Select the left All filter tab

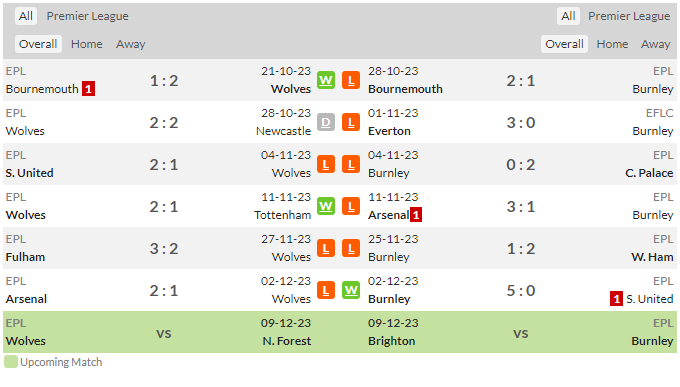(26, 16)
